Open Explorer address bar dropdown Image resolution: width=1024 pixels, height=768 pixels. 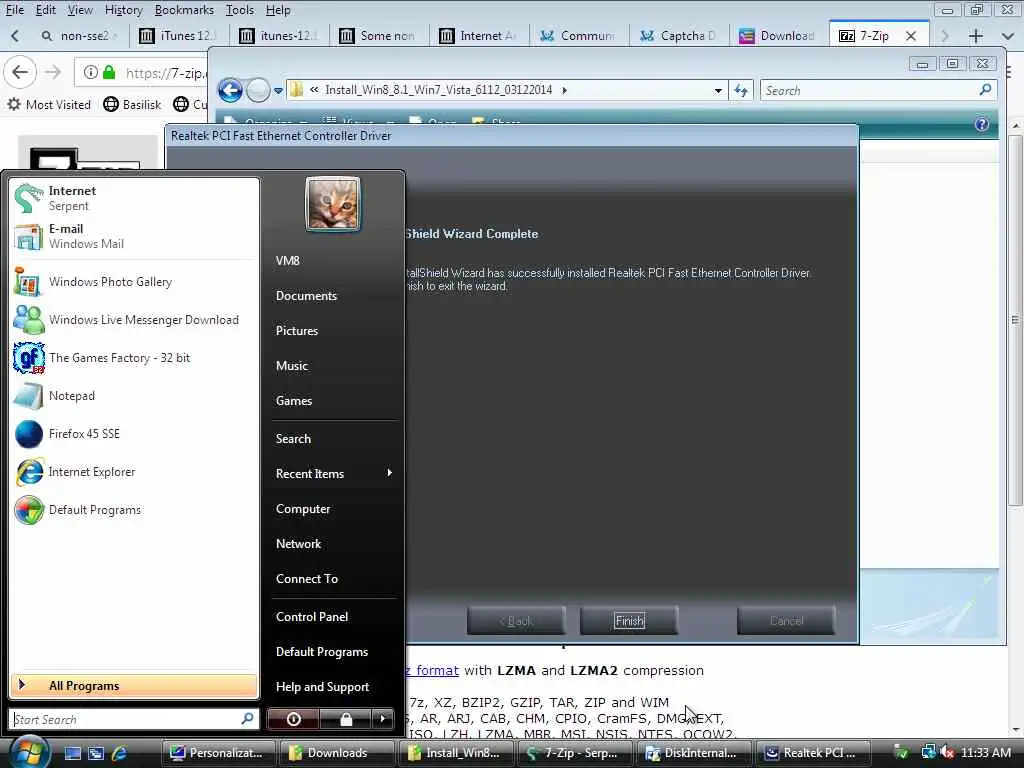coord(718,90)
